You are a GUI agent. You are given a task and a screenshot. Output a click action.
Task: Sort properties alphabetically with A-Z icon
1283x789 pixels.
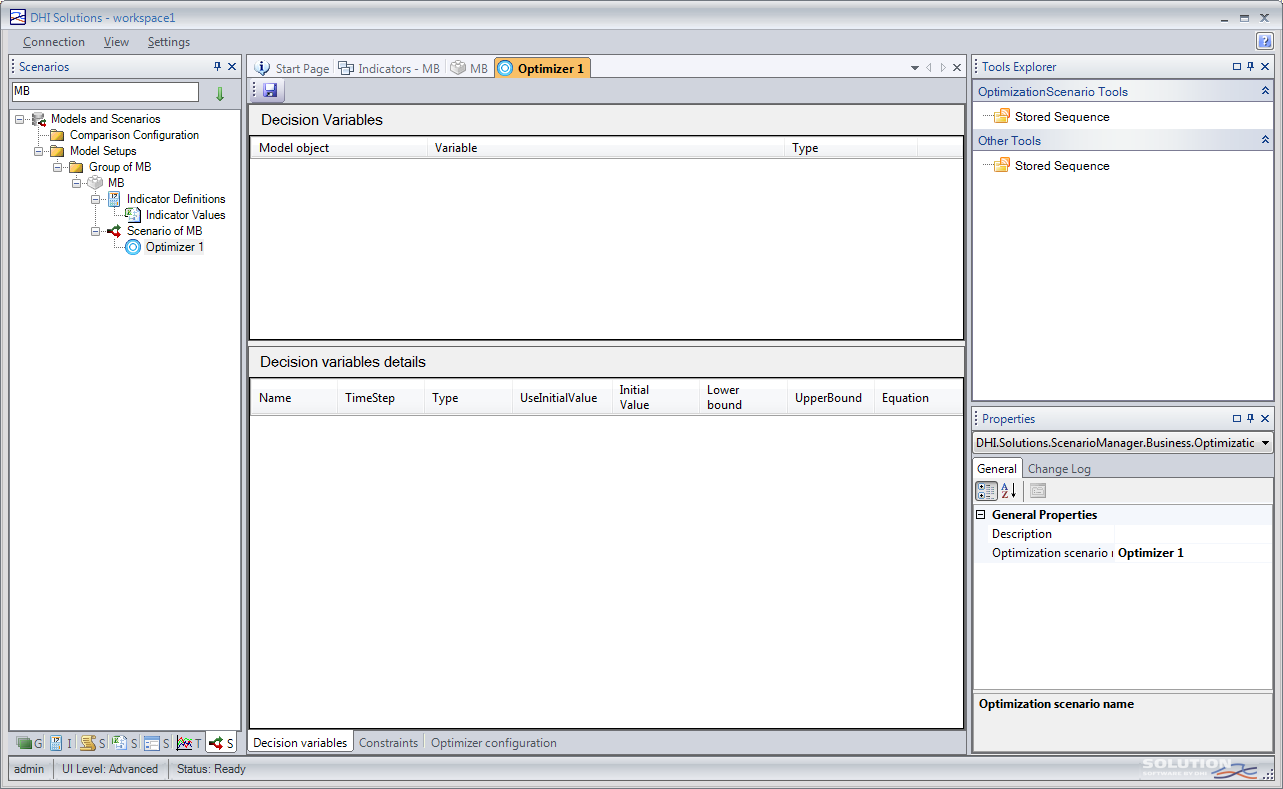point(1008,491)
